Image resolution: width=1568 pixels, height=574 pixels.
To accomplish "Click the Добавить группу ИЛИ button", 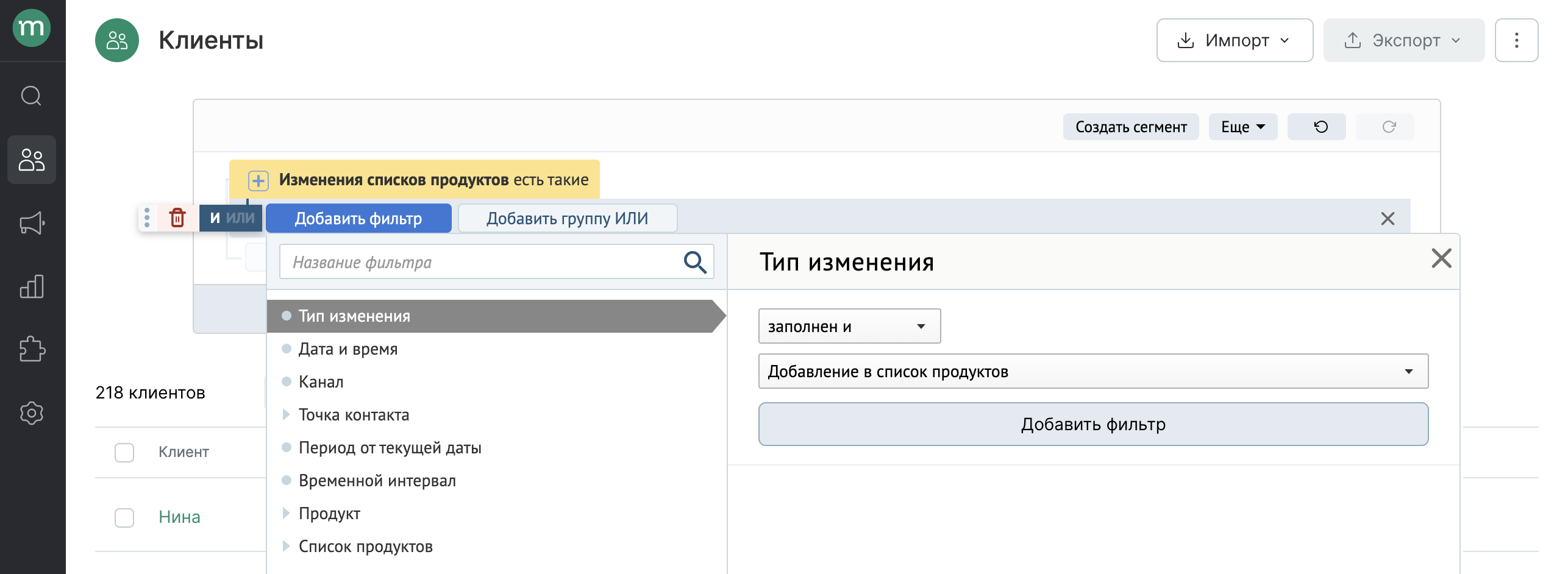I will 567,218.
